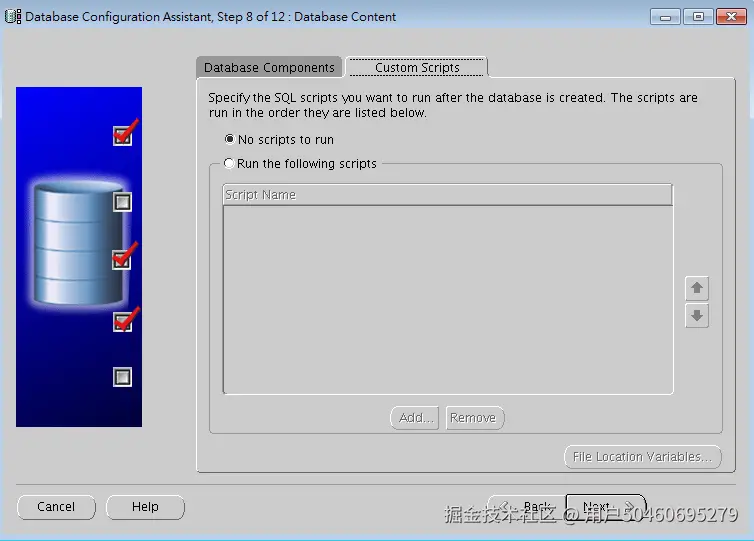Open the Custom Scripts tab

coord(417,67)
